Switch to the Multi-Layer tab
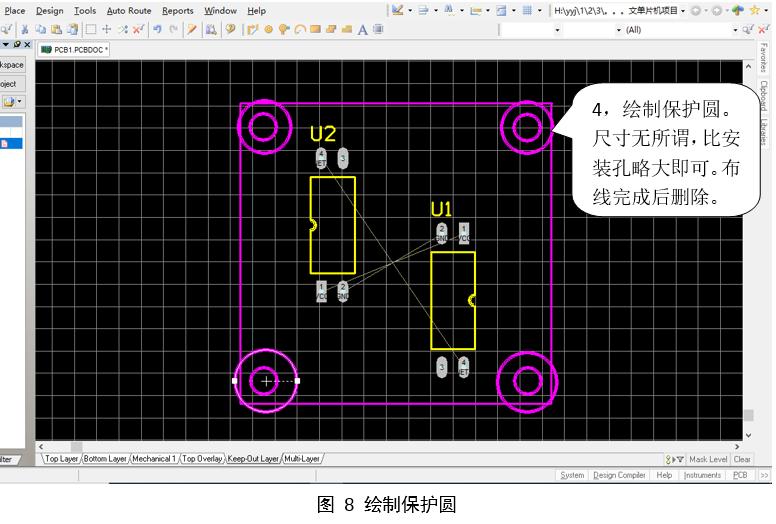The height and width of the screenshot is (524, 776). click(302, 459)
